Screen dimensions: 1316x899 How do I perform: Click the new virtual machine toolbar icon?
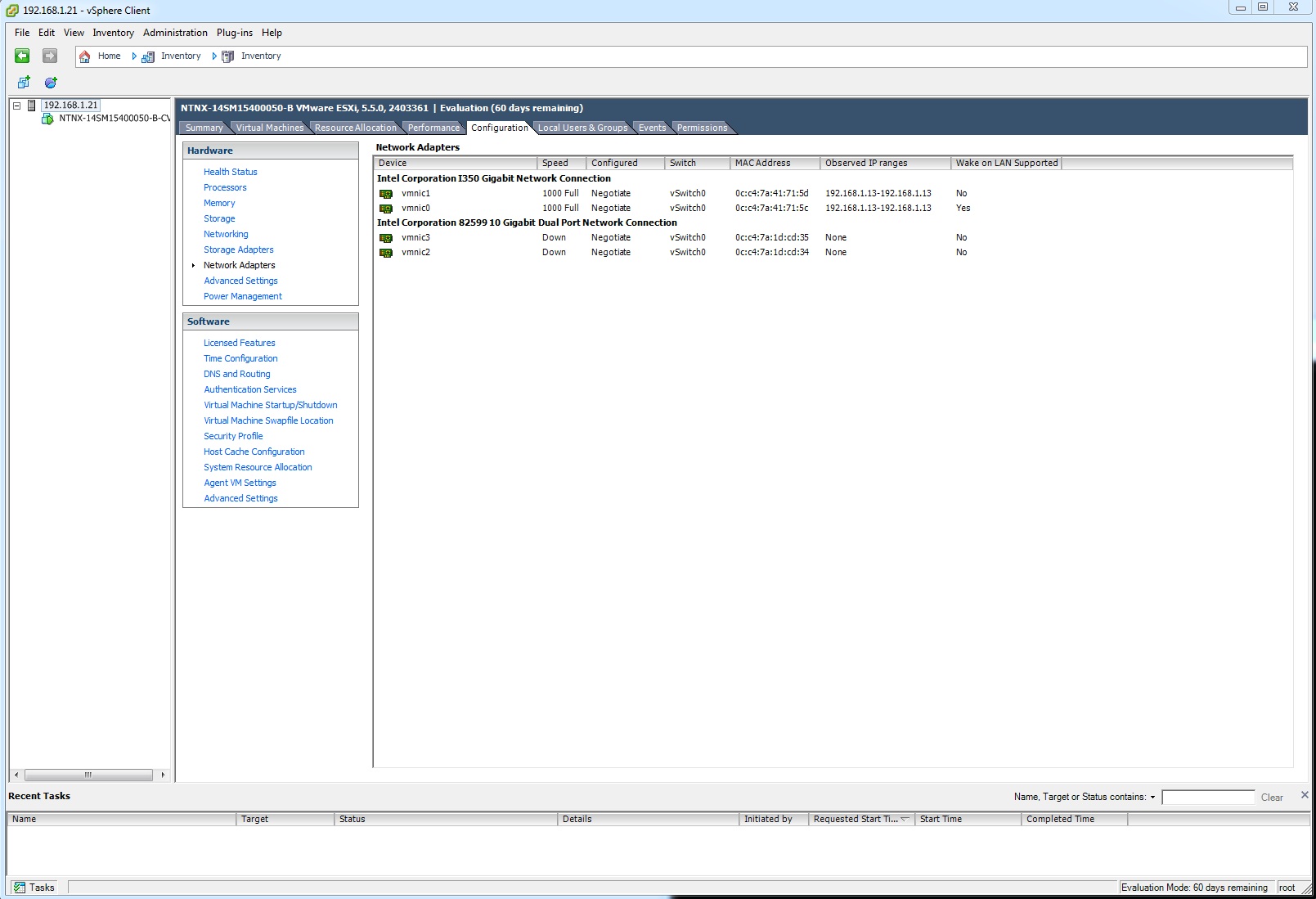tap(24, 83)
